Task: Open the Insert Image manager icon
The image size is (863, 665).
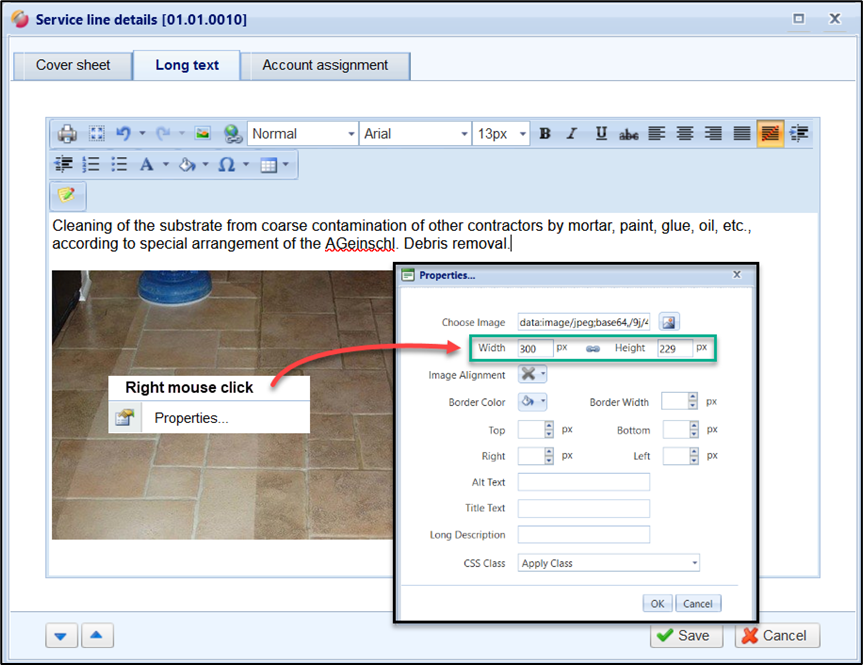Action: pos(203,134)
